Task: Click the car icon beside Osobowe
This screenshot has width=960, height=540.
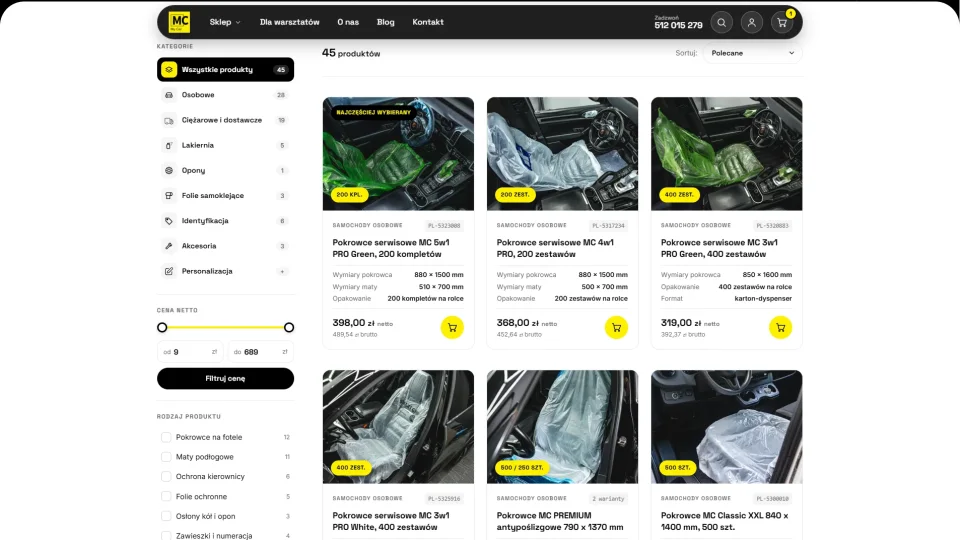Action: pos(169,95)
